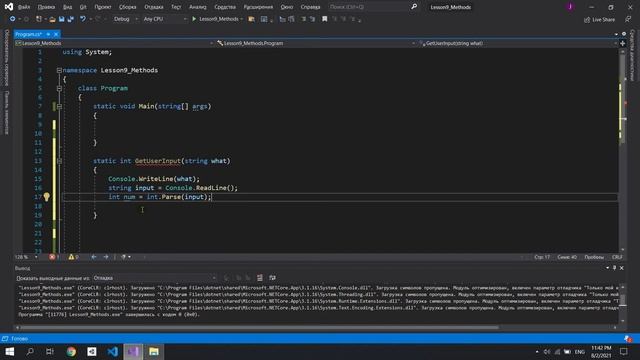Open File Explorer from the taskbar
The width and height of the screenshot is (640, 360).
click(154, 351)
